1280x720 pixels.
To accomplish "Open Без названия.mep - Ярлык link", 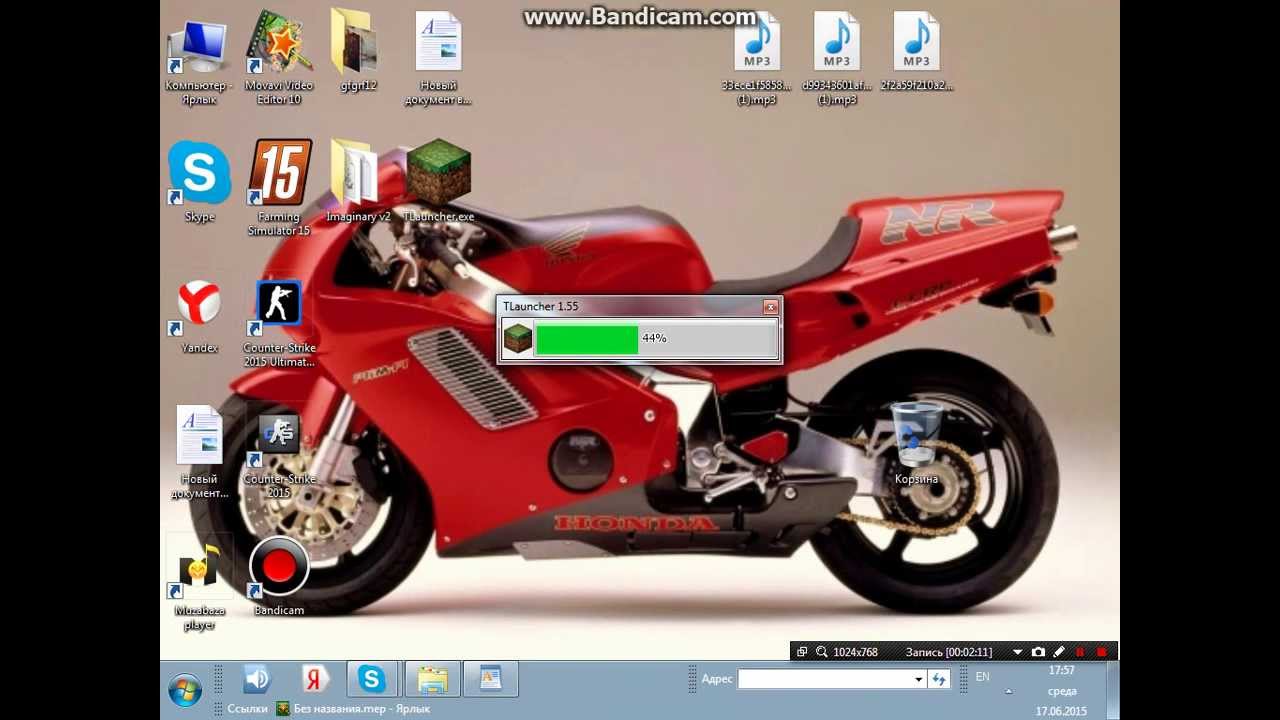I will (x=353, y=708).
